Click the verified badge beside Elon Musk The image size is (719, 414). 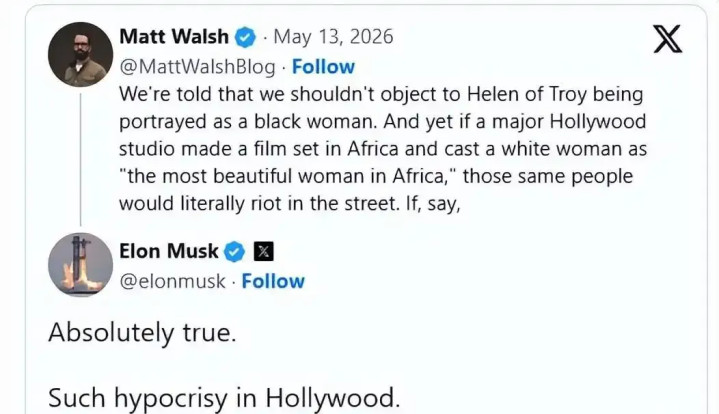(x=234, y=252)
